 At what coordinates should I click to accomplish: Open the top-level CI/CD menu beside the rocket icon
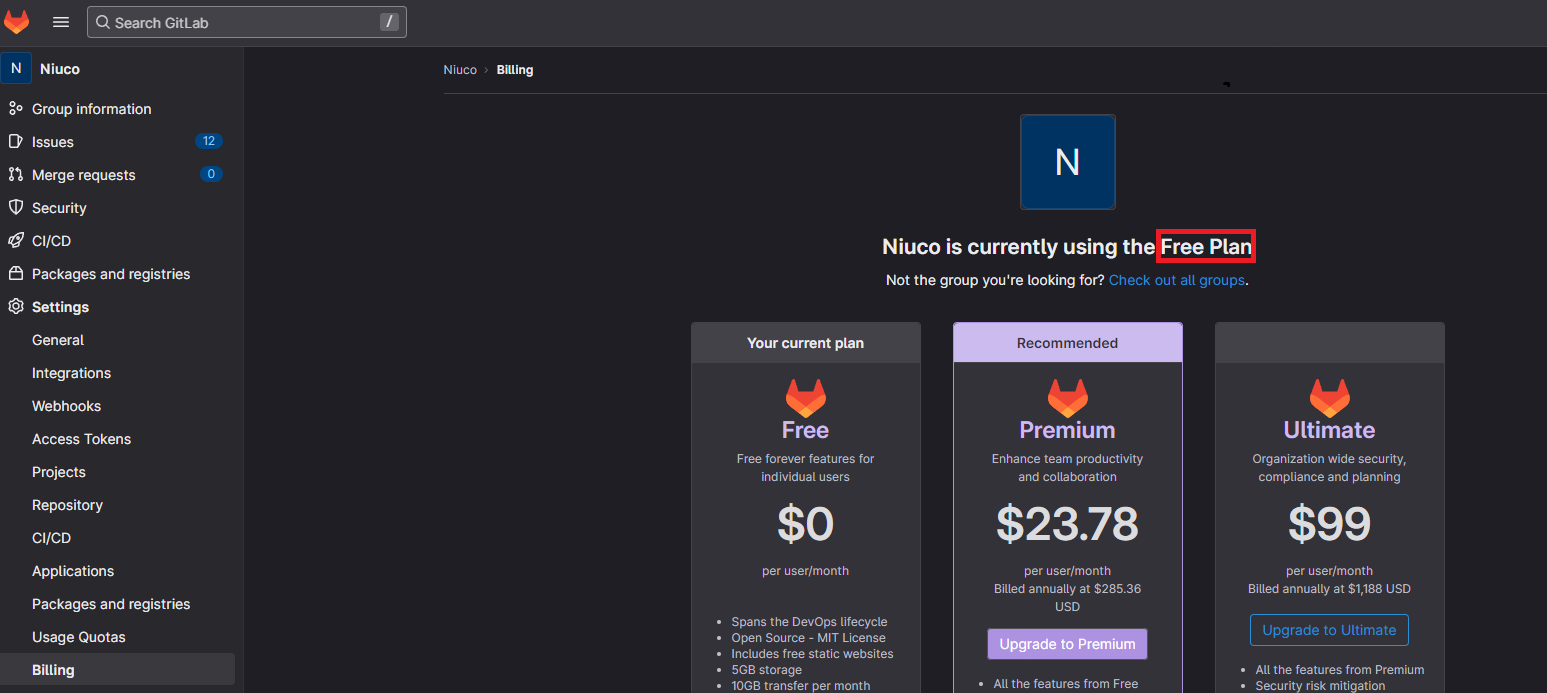click(51, 241)
